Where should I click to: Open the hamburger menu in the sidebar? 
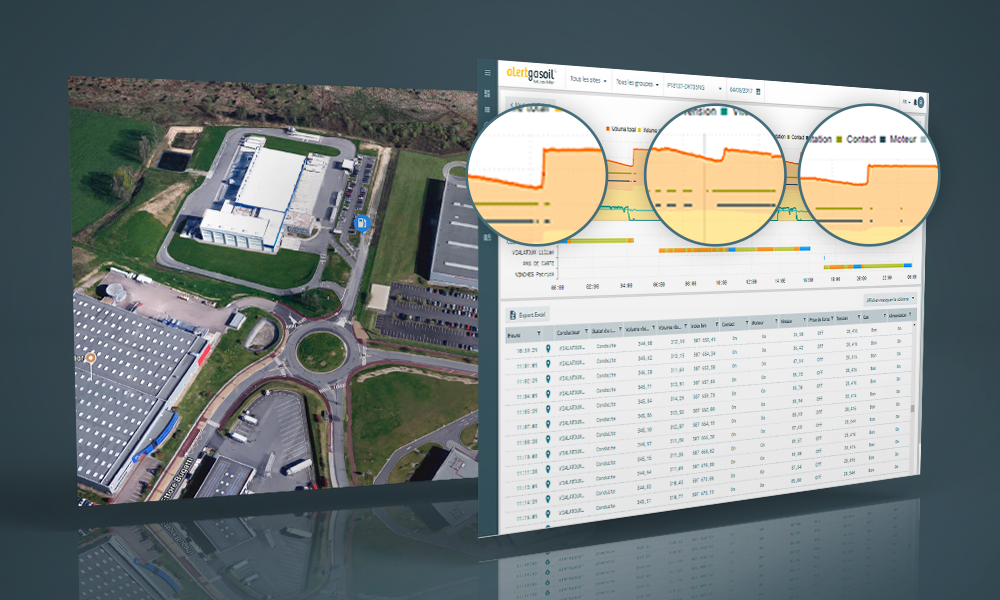488,73
